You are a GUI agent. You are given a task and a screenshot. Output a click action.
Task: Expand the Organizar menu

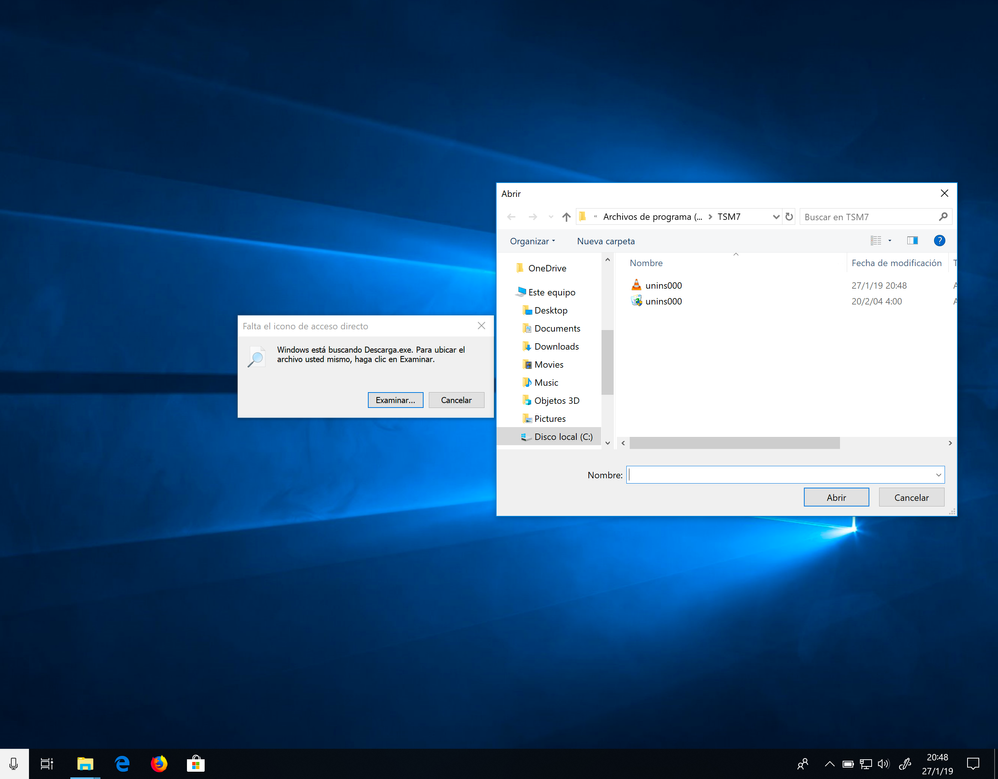point(532,240)
